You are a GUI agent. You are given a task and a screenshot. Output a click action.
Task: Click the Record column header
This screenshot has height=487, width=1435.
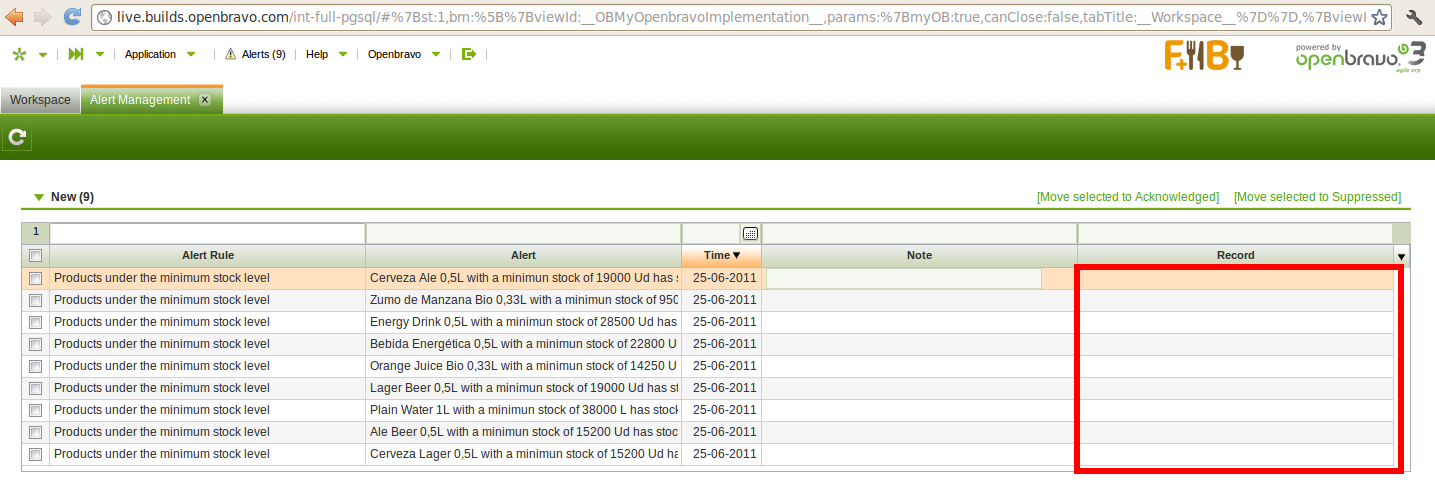[1235, 255]
